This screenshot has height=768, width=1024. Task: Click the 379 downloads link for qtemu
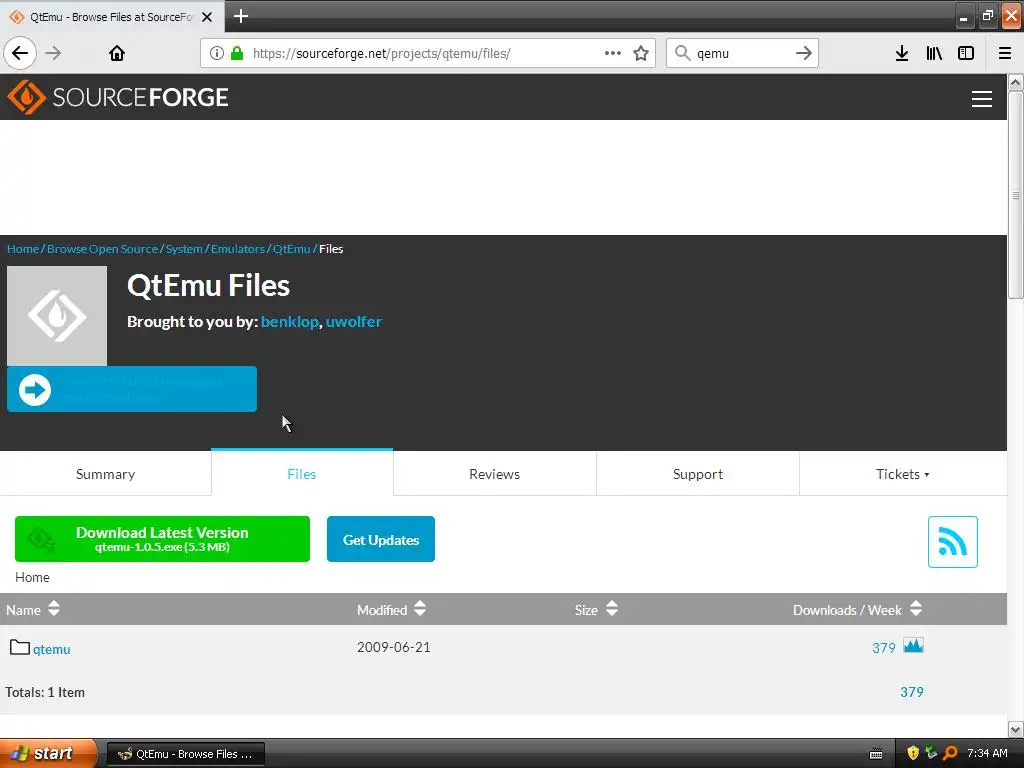pos(884,648)
